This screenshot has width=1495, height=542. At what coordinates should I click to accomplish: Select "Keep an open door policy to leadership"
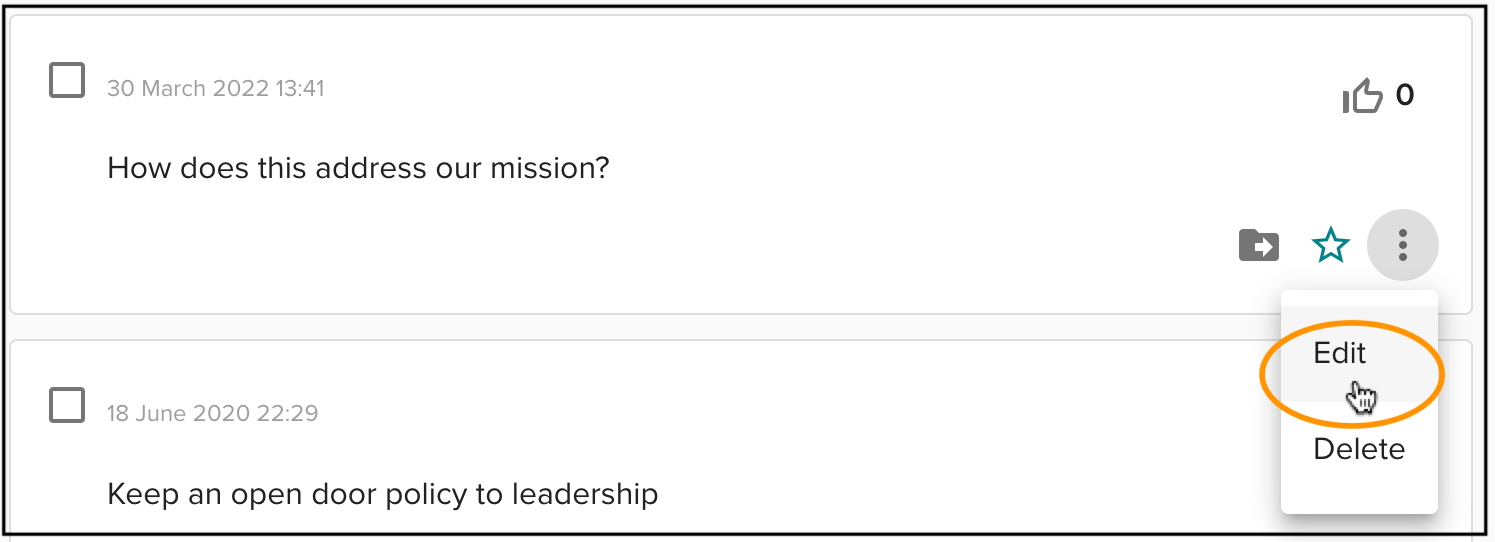(383, 493)
